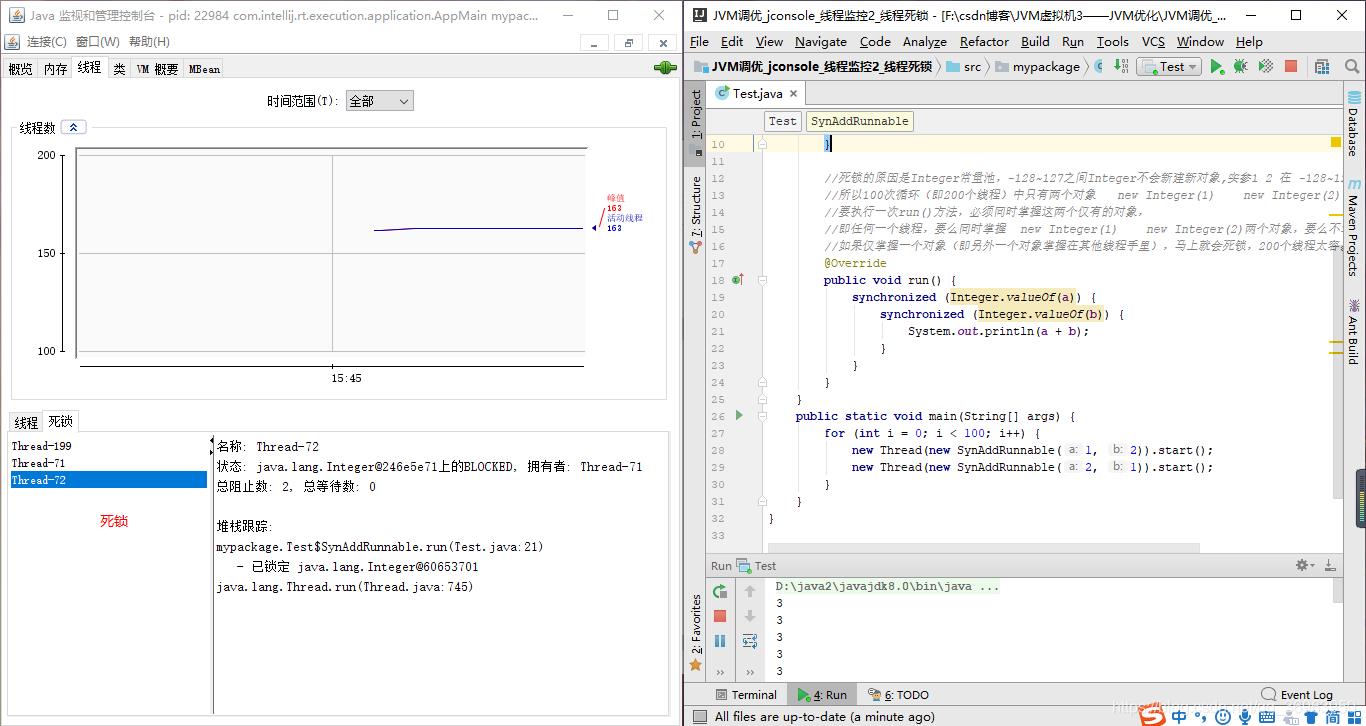Start debugging with the bug icon
This screenshot has height=726, width=1366.
point(1240,67)
